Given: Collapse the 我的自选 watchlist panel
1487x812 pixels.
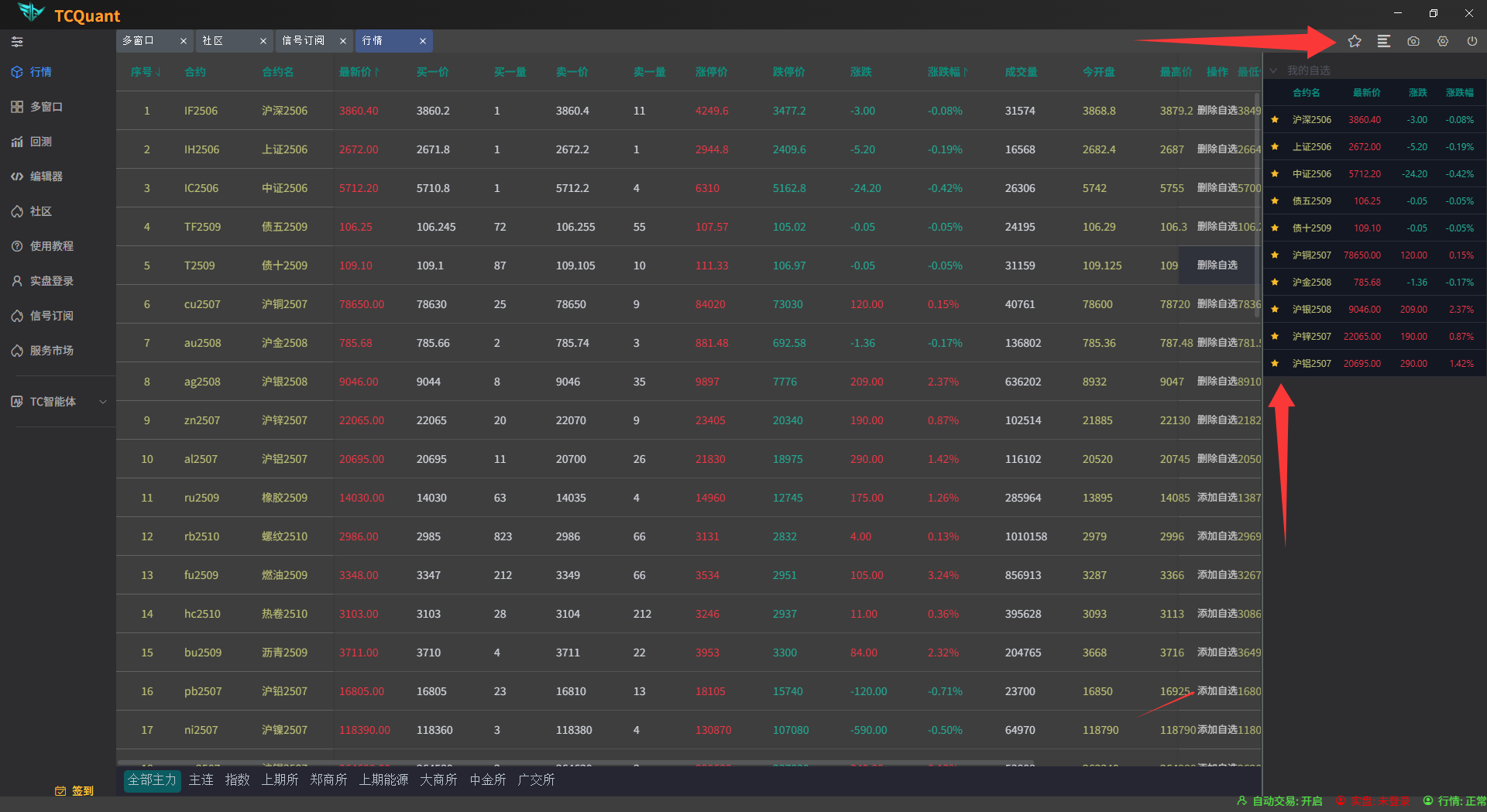Looking at the screenshot, I should (1272, 70).
